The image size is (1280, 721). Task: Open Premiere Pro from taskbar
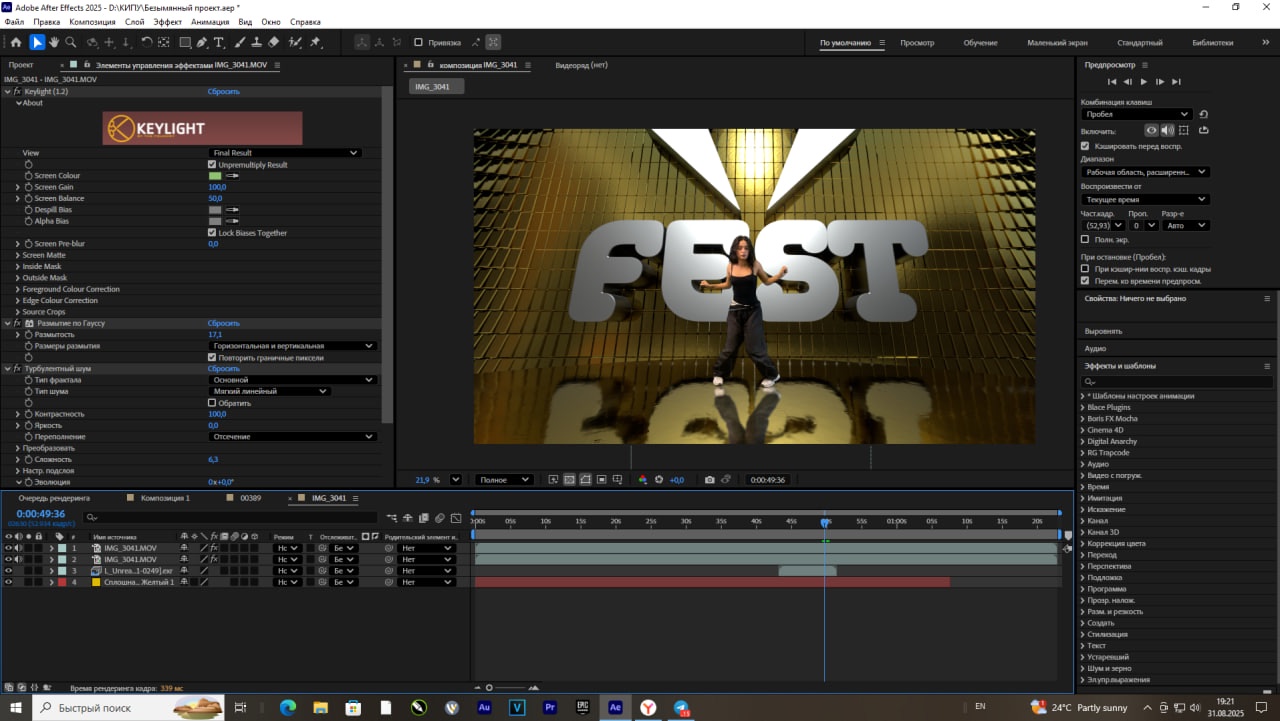point(550,707)
